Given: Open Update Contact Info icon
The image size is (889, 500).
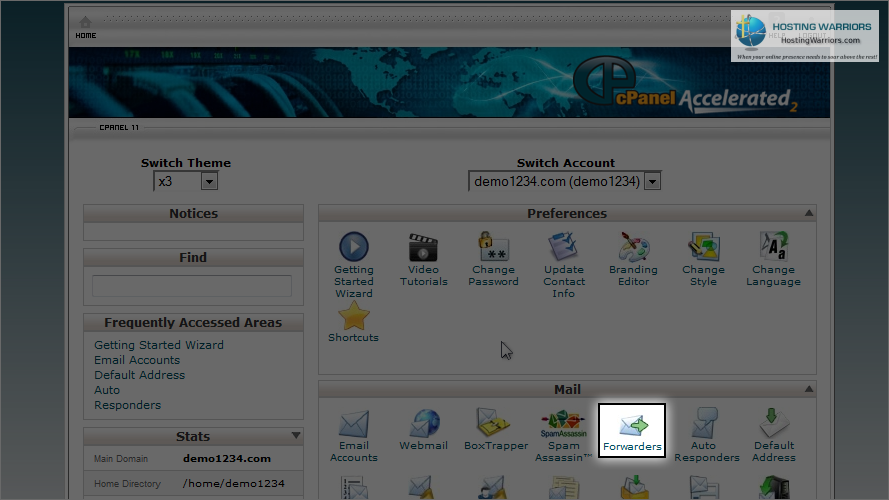Looking at the screenshot, I should (563, 247).
